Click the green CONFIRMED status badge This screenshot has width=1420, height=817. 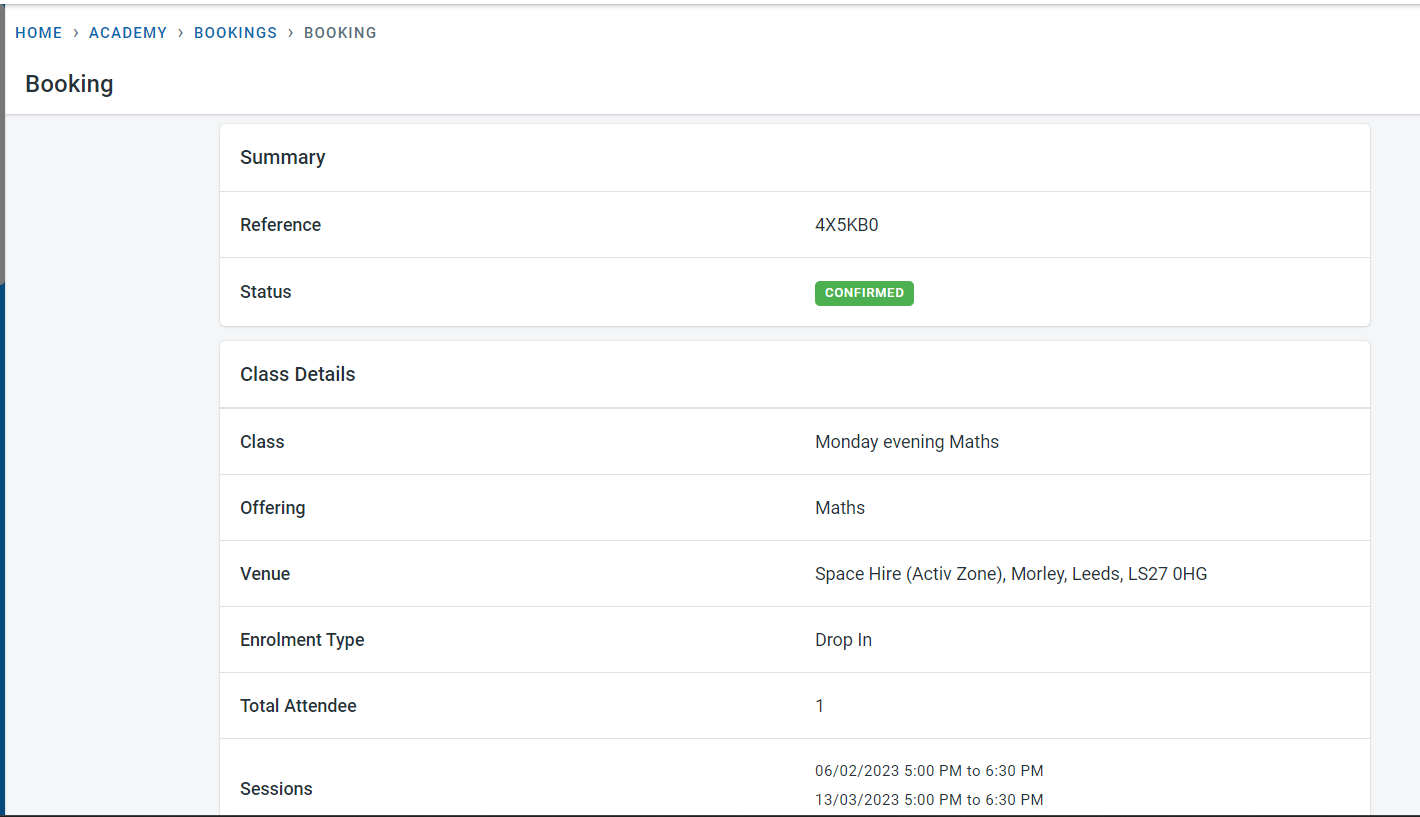click(x=864, y=293)
